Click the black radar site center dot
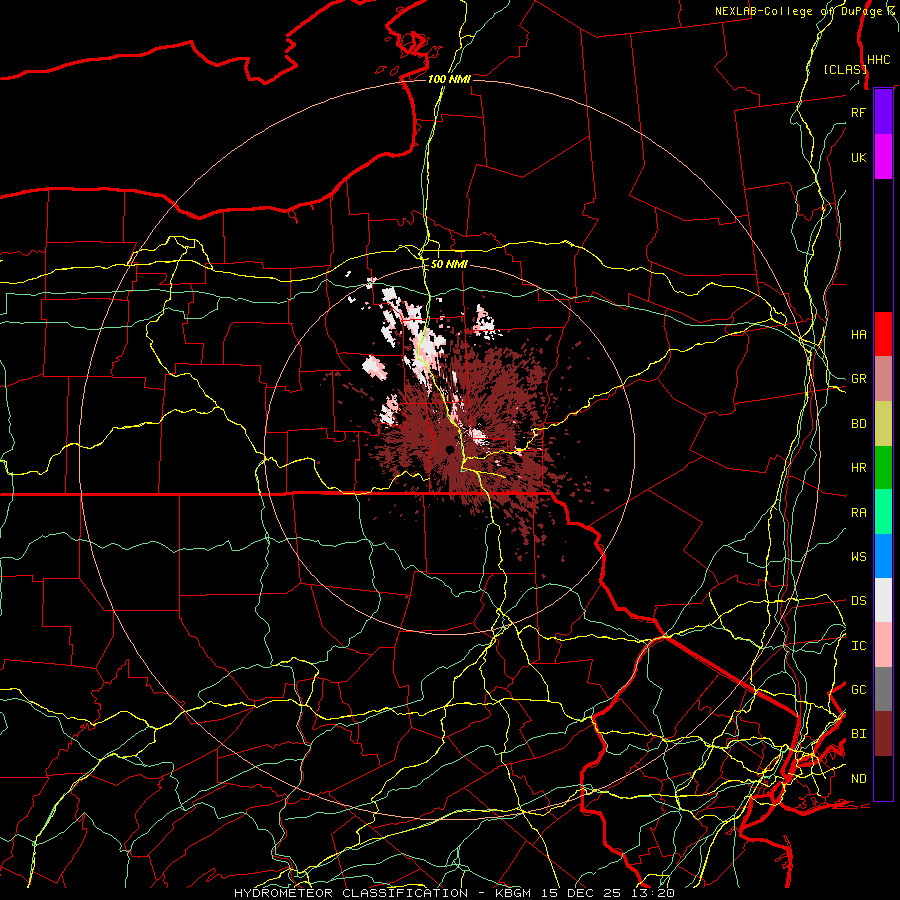 [449, 449]
